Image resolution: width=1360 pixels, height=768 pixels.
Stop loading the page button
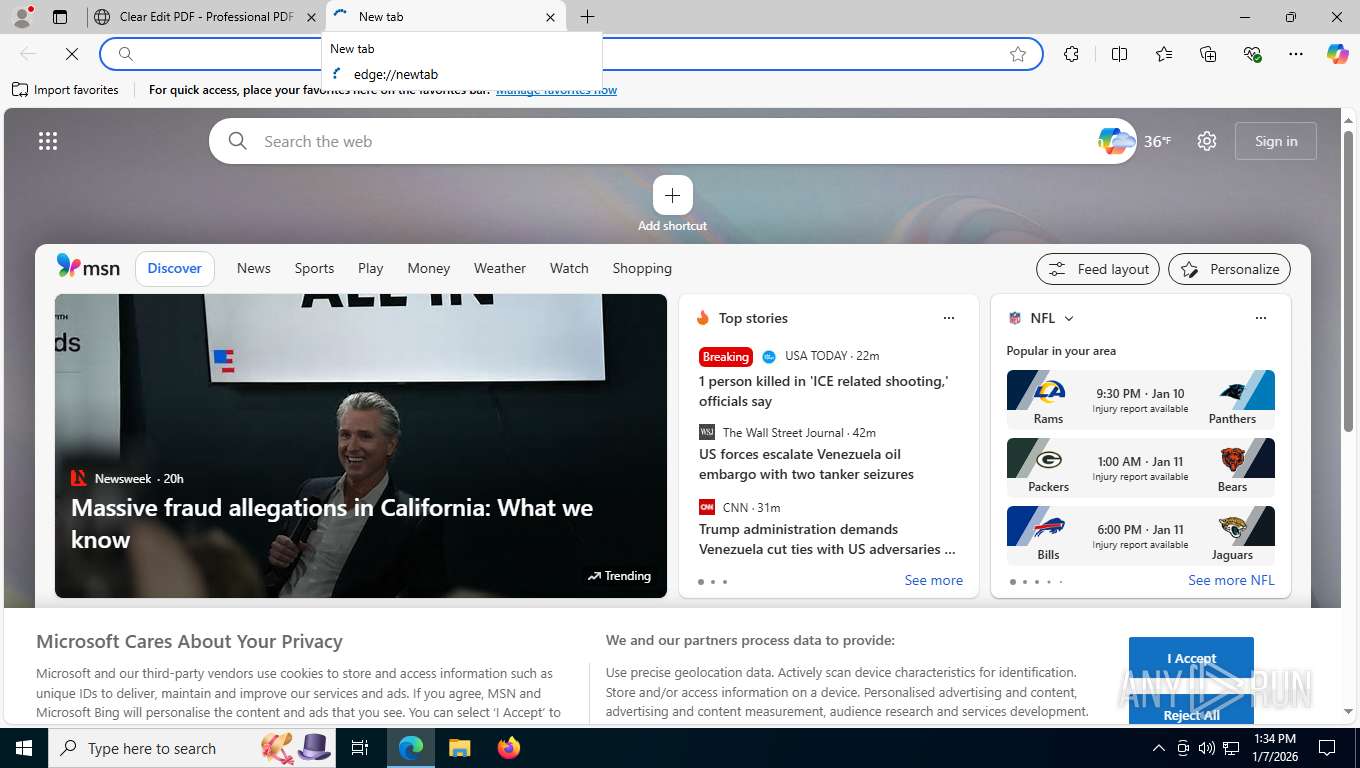tap(71, 54)
